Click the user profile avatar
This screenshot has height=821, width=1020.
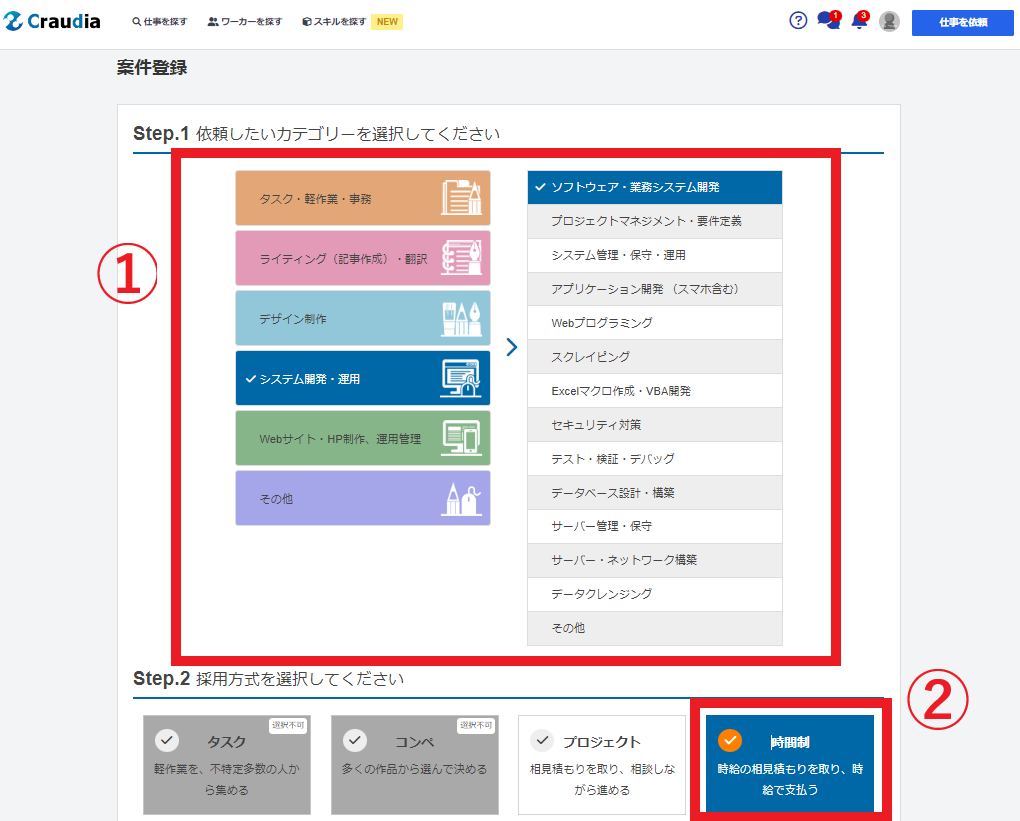click(x=889, y=21)
